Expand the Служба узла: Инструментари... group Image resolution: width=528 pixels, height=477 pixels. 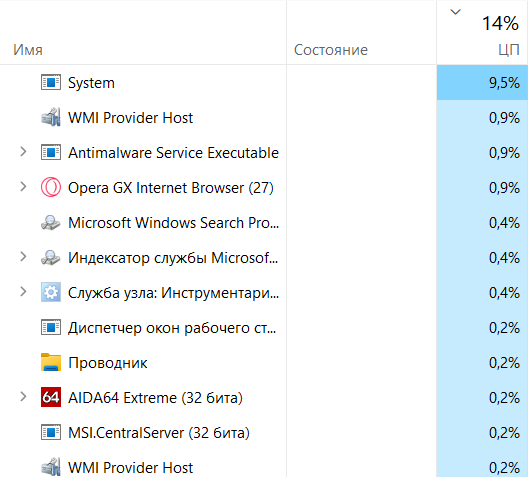coord(23,292)
